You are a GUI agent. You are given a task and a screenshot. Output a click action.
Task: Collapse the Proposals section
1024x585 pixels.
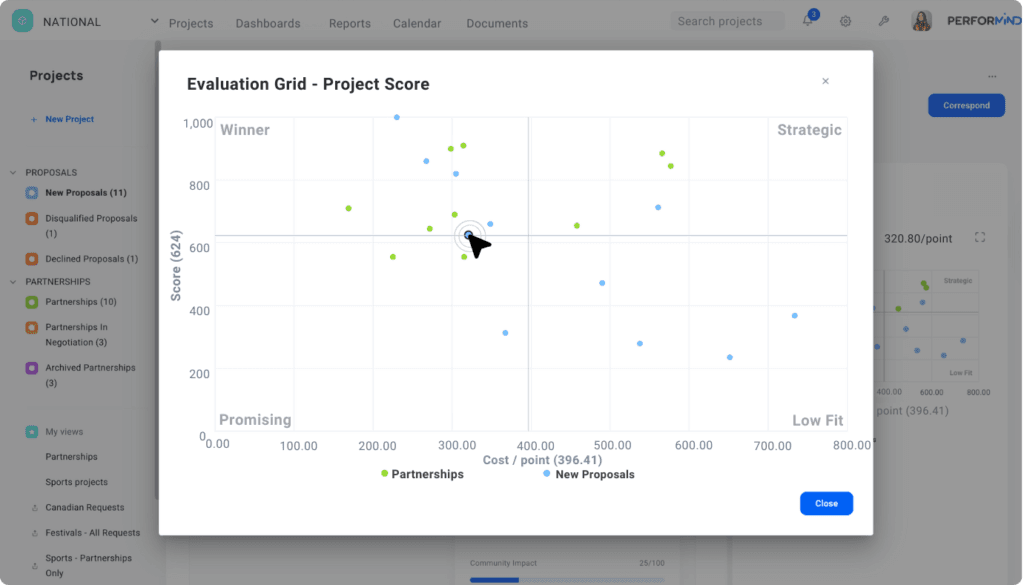pos(13,172)
